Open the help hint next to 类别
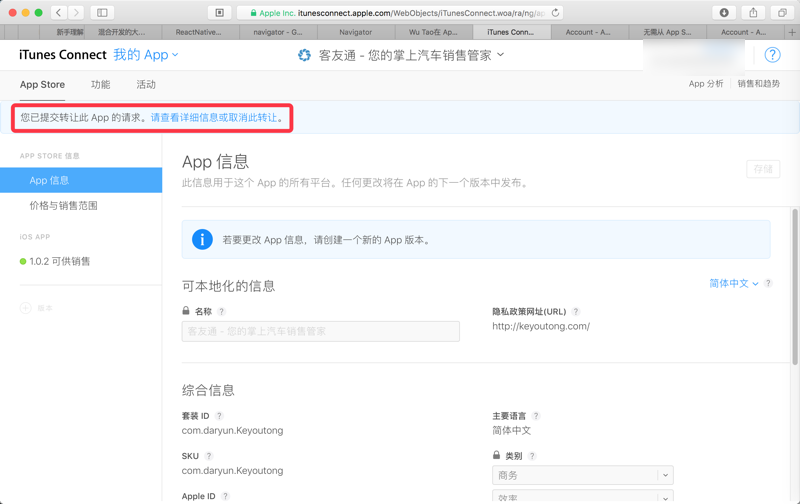 tap(532, 456)
